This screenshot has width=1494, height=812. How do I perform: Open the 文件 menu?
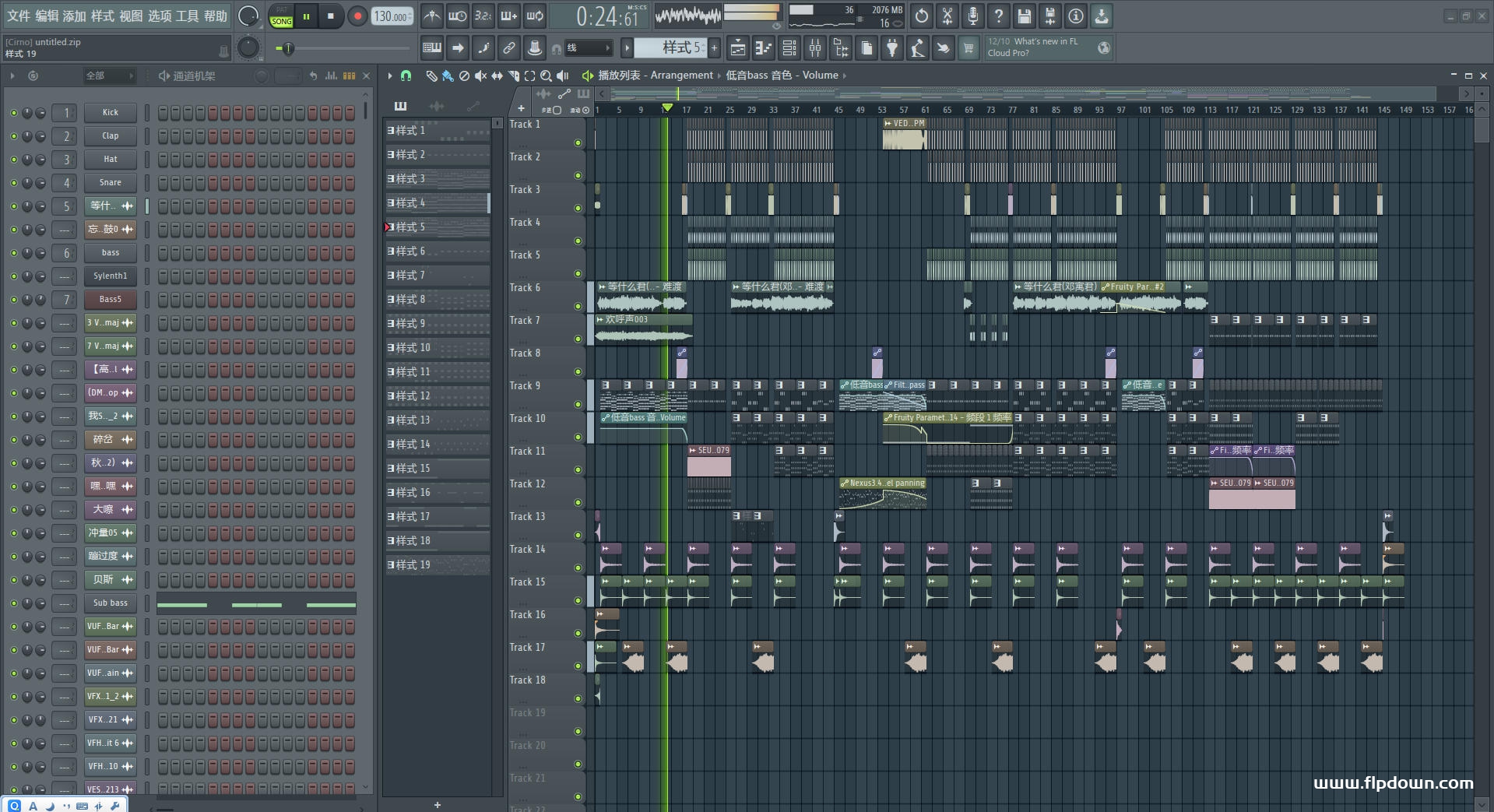click(x=18, y=16)
